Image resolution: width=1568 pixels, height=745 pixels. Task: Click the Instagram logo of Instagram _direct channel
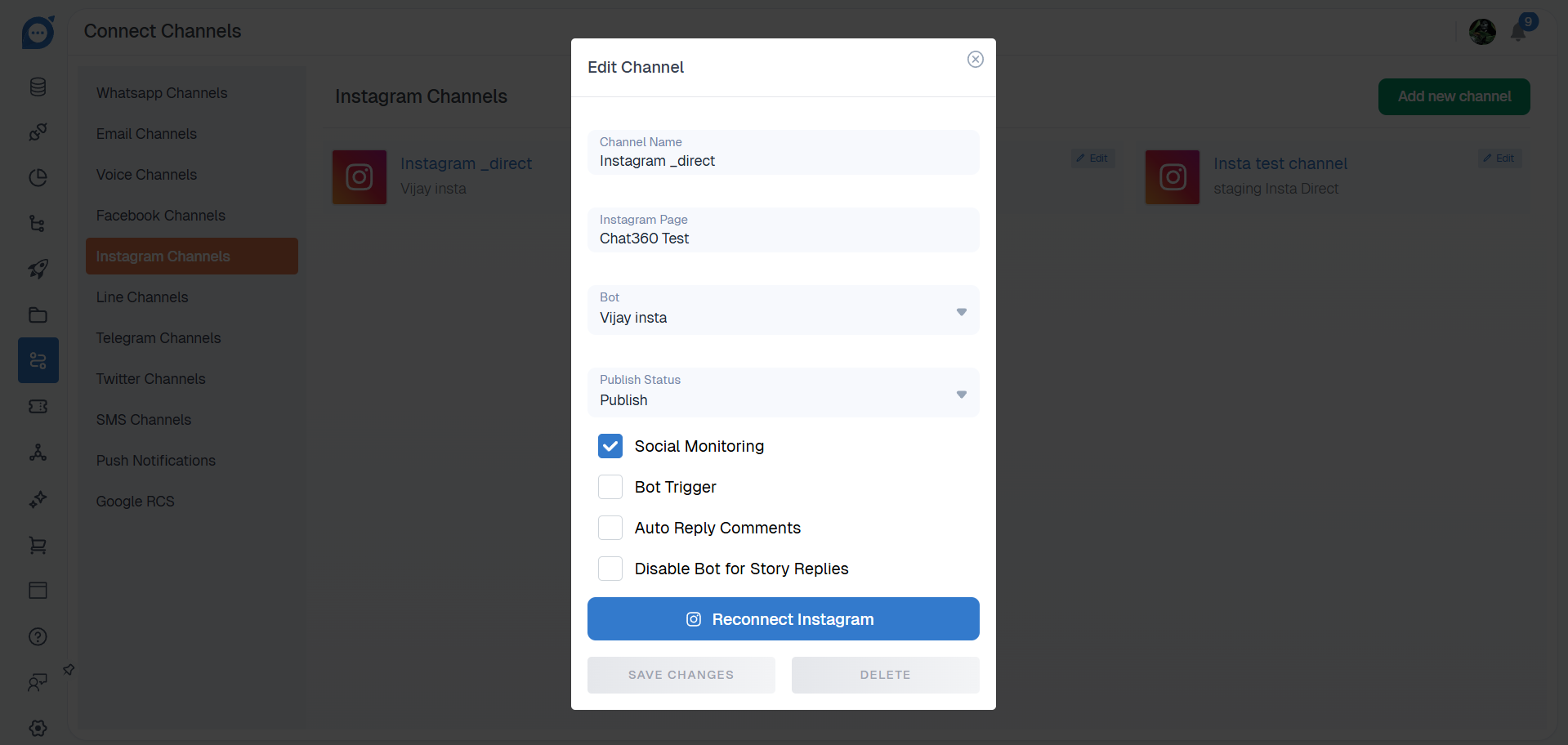360,177
